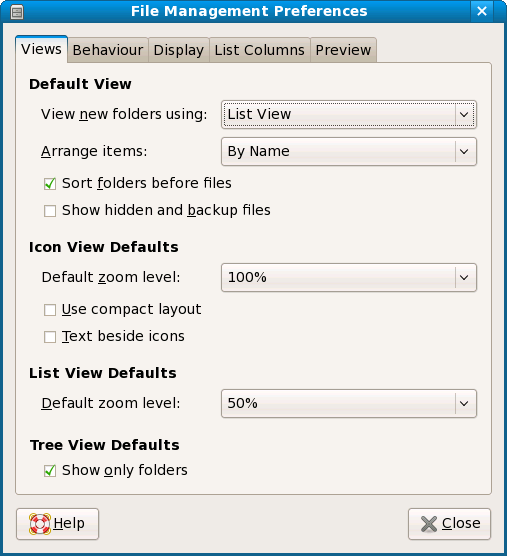Expand the Arrange items combo box
Viewport: 507px width, 556px height.
pos(349,152)
